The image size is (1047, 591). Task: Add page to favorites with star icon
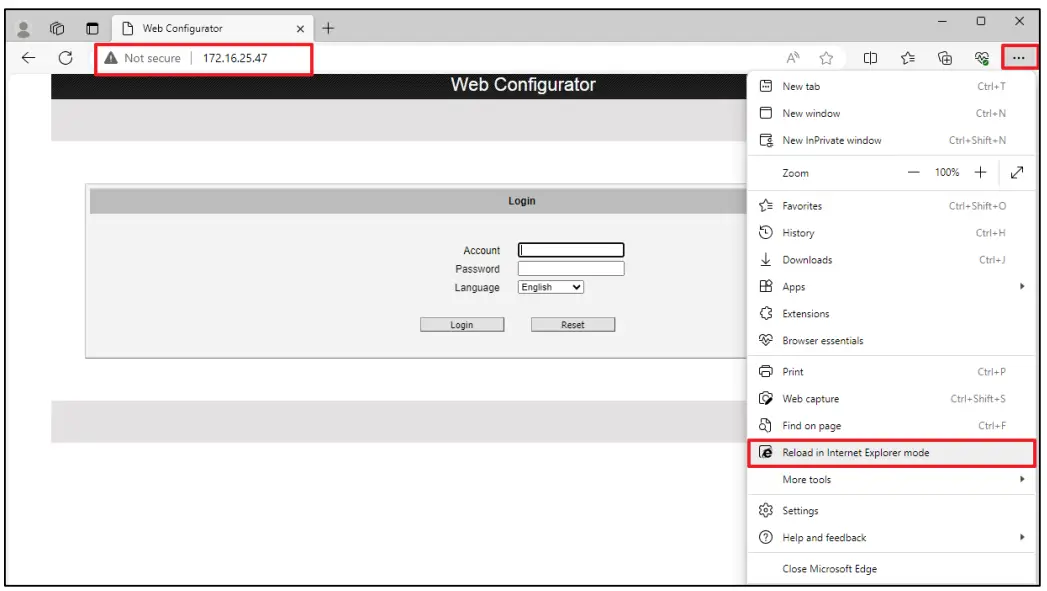826,58
